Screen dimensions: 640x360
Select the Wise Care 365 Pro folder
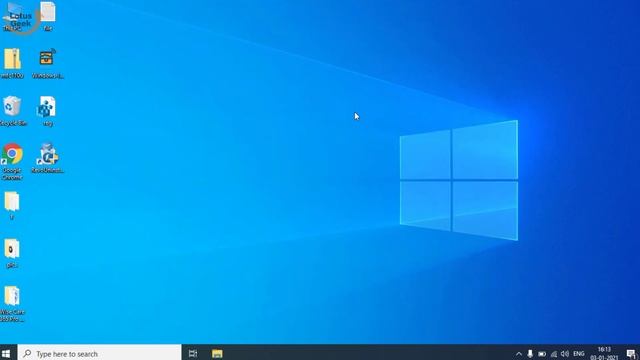[x=12, y=304]
